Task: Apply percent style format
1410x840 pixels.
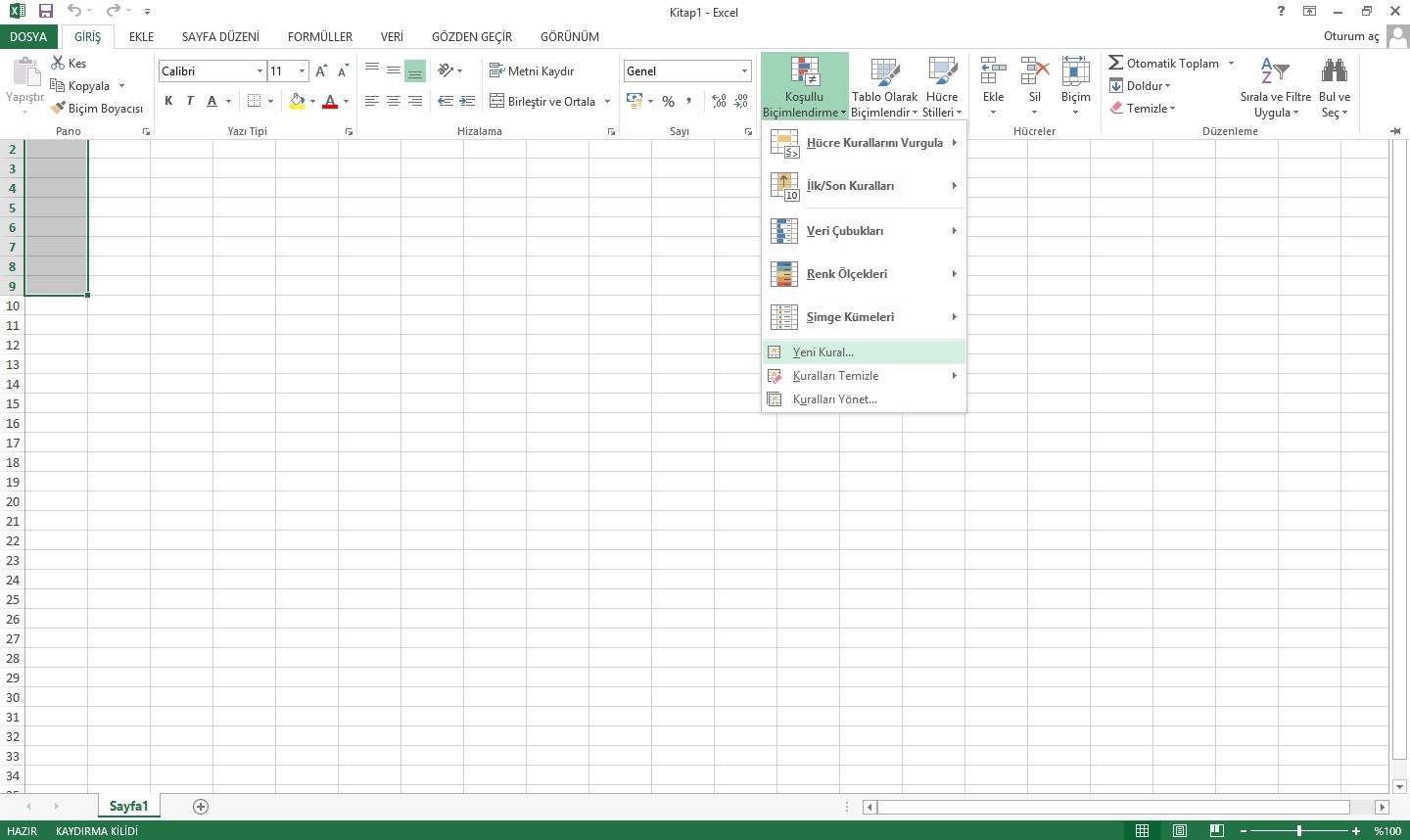Action: tap(668, 101)
